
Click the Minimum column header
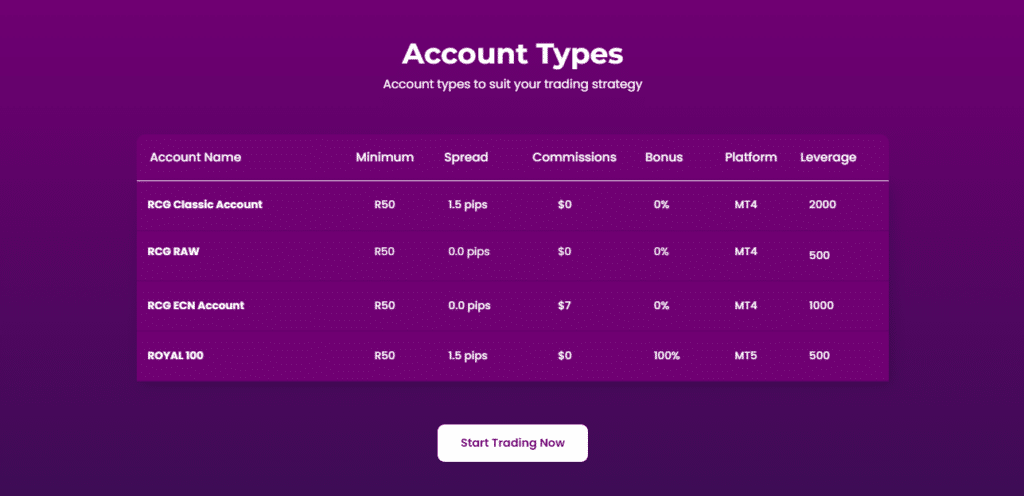[385, 157]
